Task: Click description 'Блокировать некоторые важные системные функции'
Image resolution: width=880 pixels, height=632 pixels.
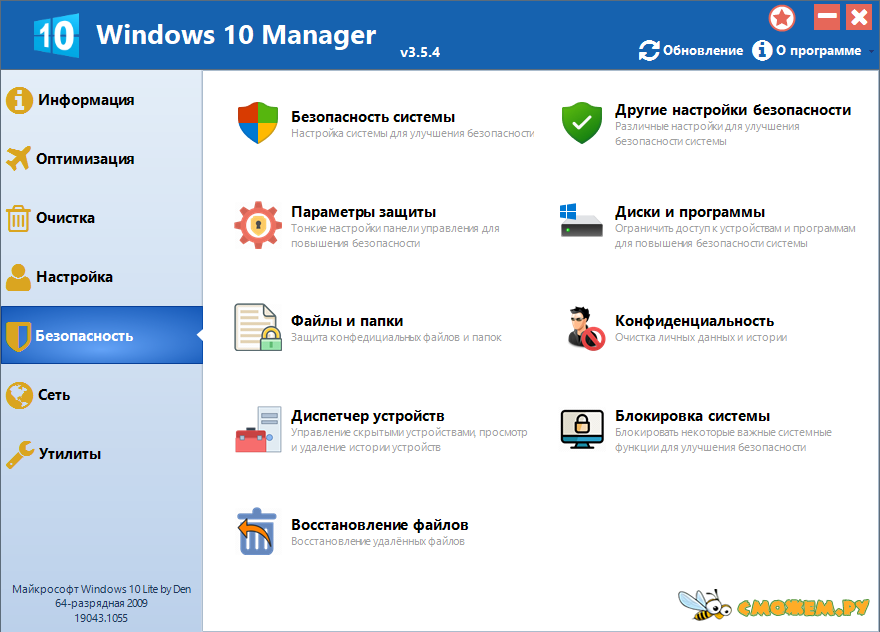Action: tap(723, 439)
